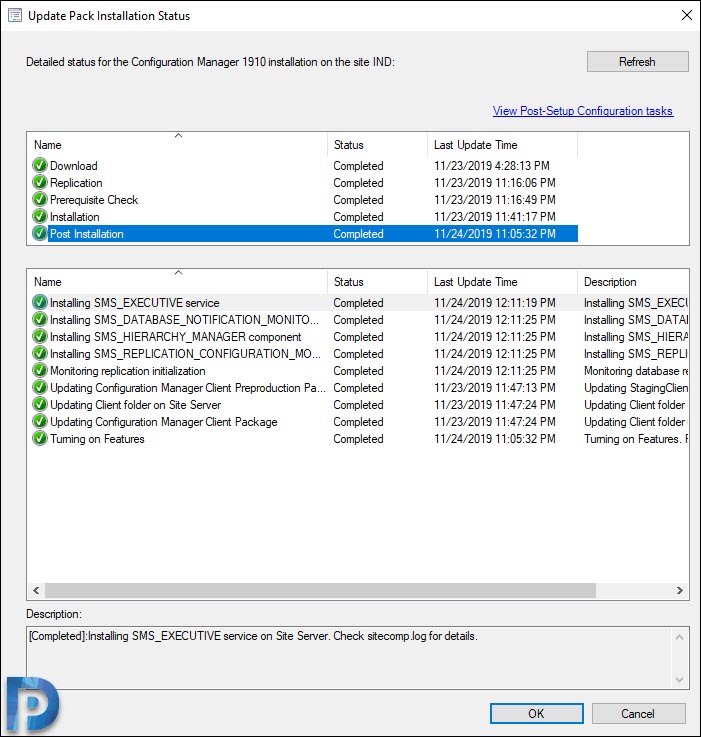Click check icon for Updating Client folder on Site Server
Image resolution: width=701 pixels, height=737 pixels.
click(40, 405)
